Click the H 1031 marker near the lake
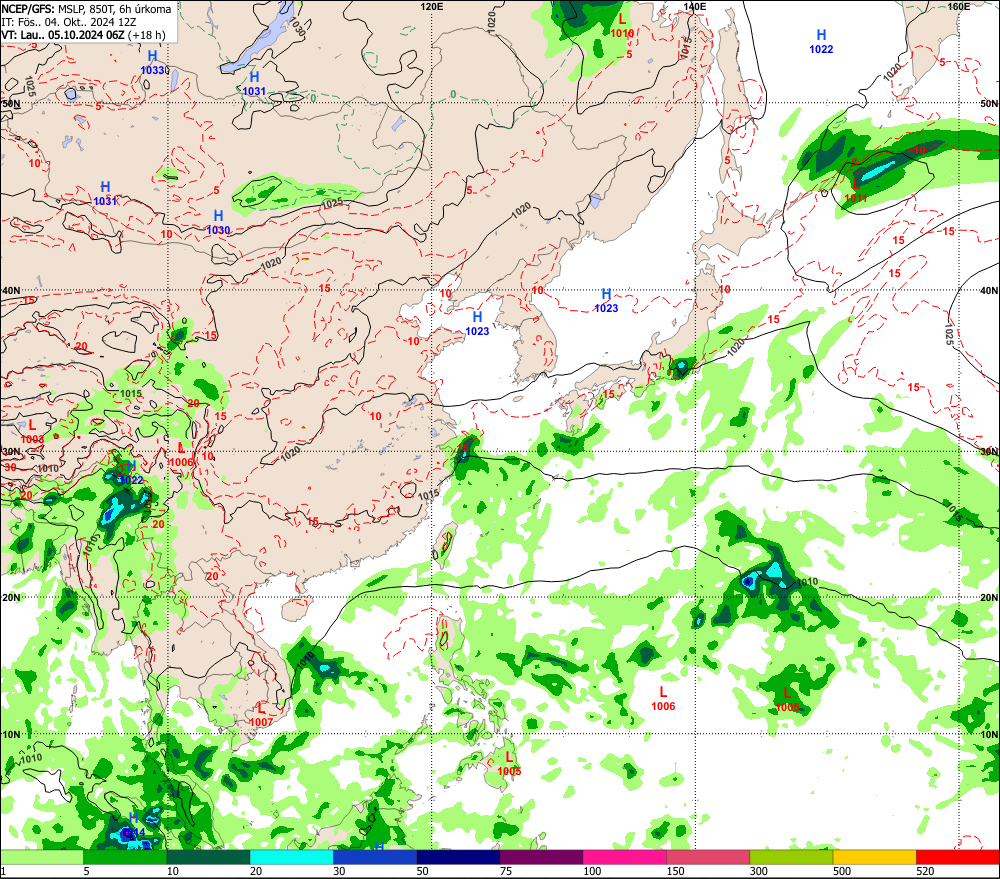 point(254,84)
